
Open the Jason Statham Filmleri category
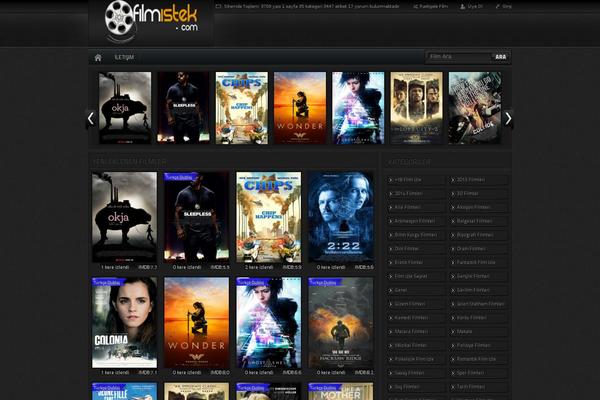pyautogui.click(x=478, y=304)
